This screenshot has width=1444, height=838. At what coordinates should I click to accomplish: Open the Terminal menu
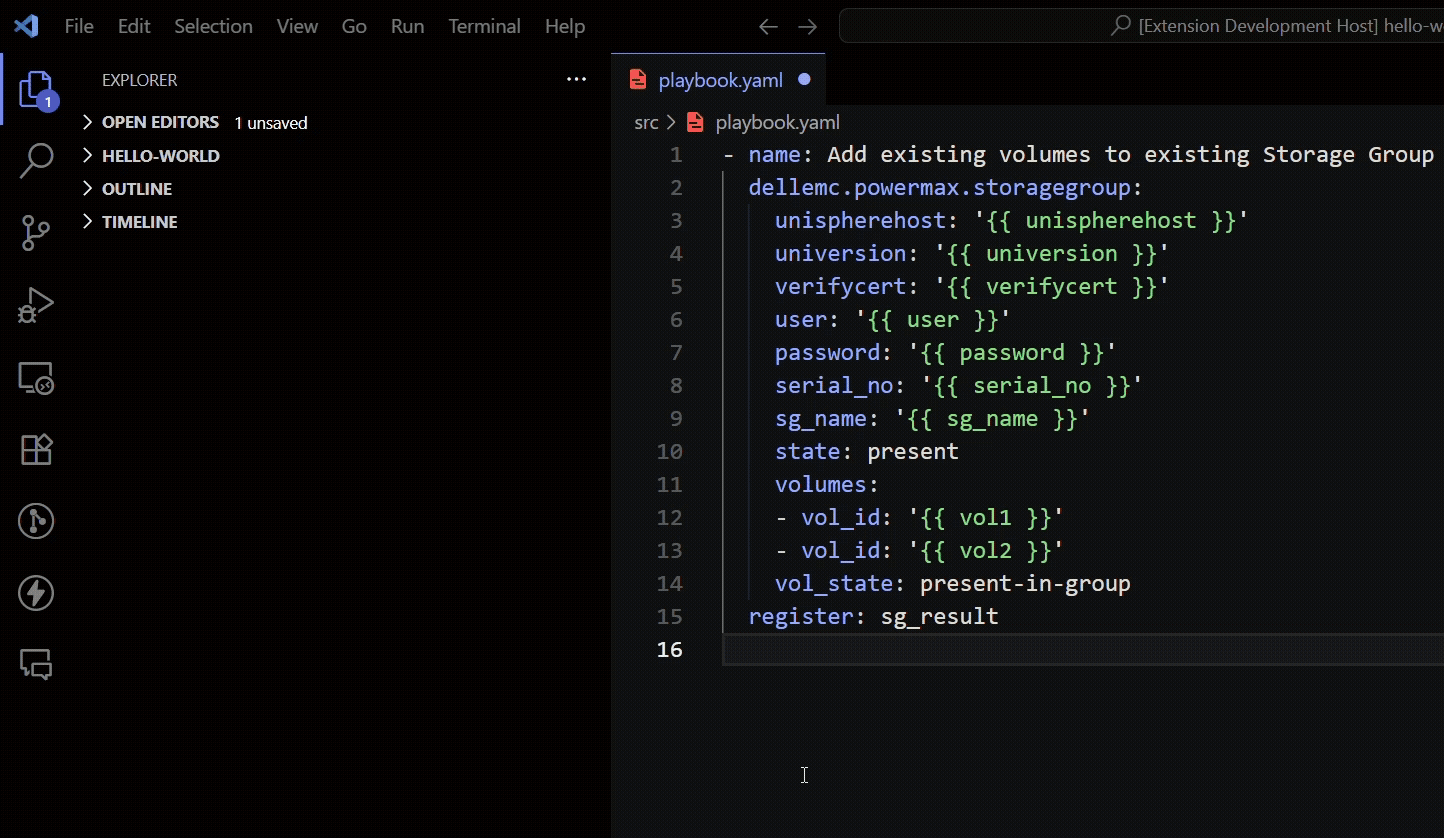[484, 26]
